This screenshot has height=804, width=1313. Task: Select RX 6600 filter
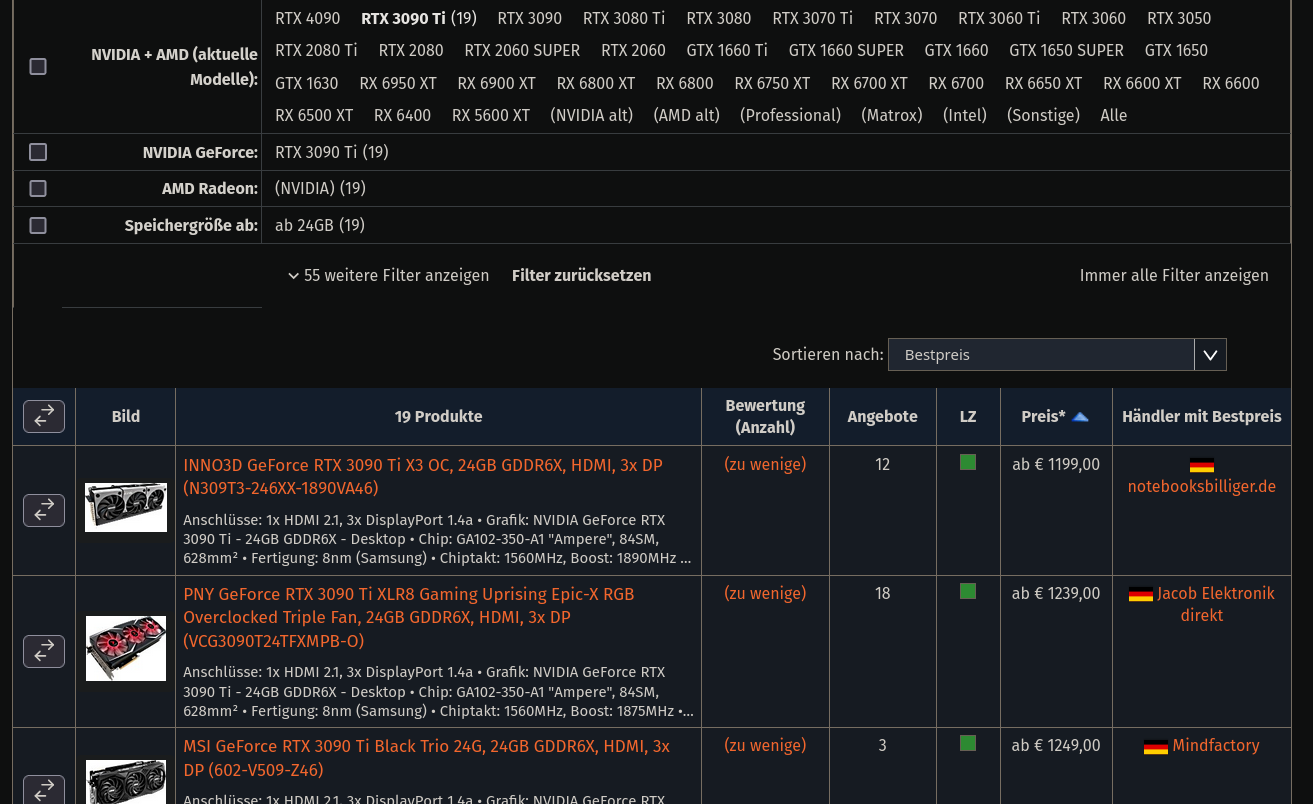[1231, 84]
